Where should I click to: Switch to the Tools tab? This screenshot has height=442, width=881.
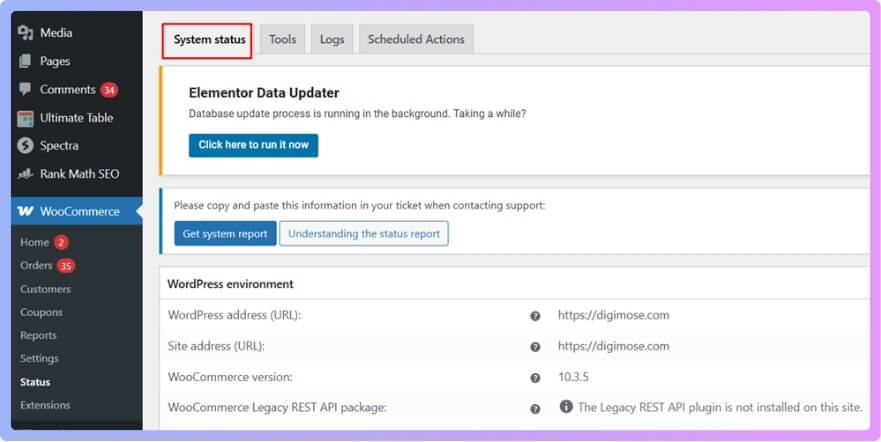click(x=282, y=39)
